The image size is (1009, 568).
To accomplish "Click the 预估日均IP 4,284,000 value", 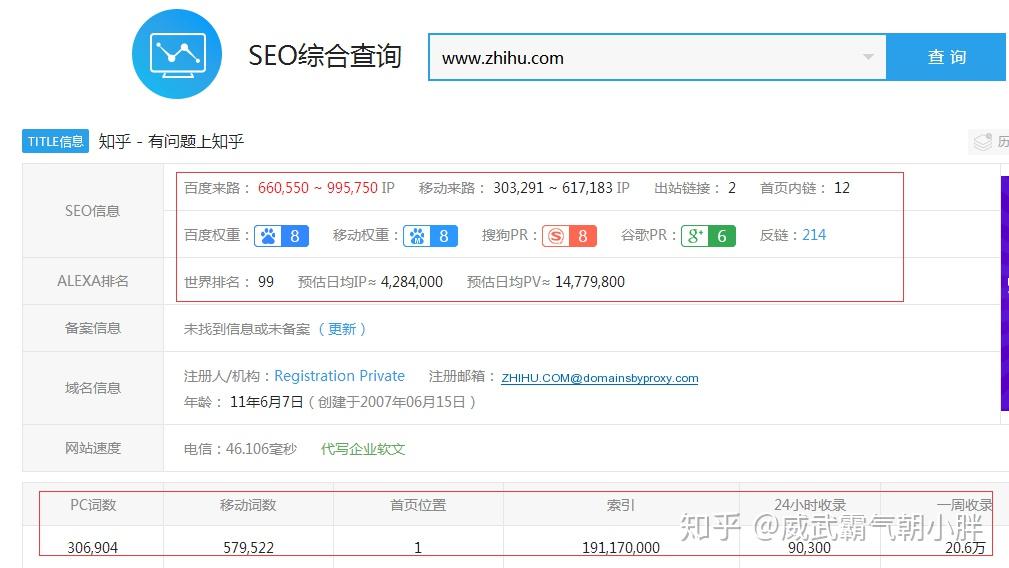I will coord(412,282).
